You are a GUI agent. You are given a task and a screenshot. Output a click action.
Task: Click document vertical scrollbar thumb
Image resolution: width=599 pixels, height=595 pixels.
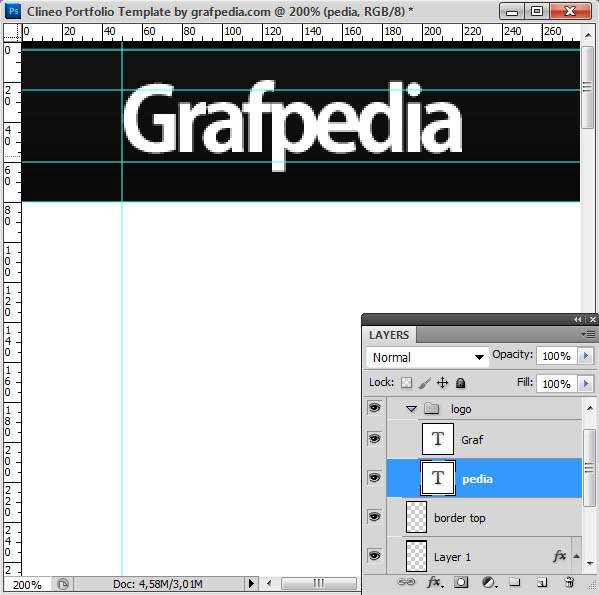[588, 87]
